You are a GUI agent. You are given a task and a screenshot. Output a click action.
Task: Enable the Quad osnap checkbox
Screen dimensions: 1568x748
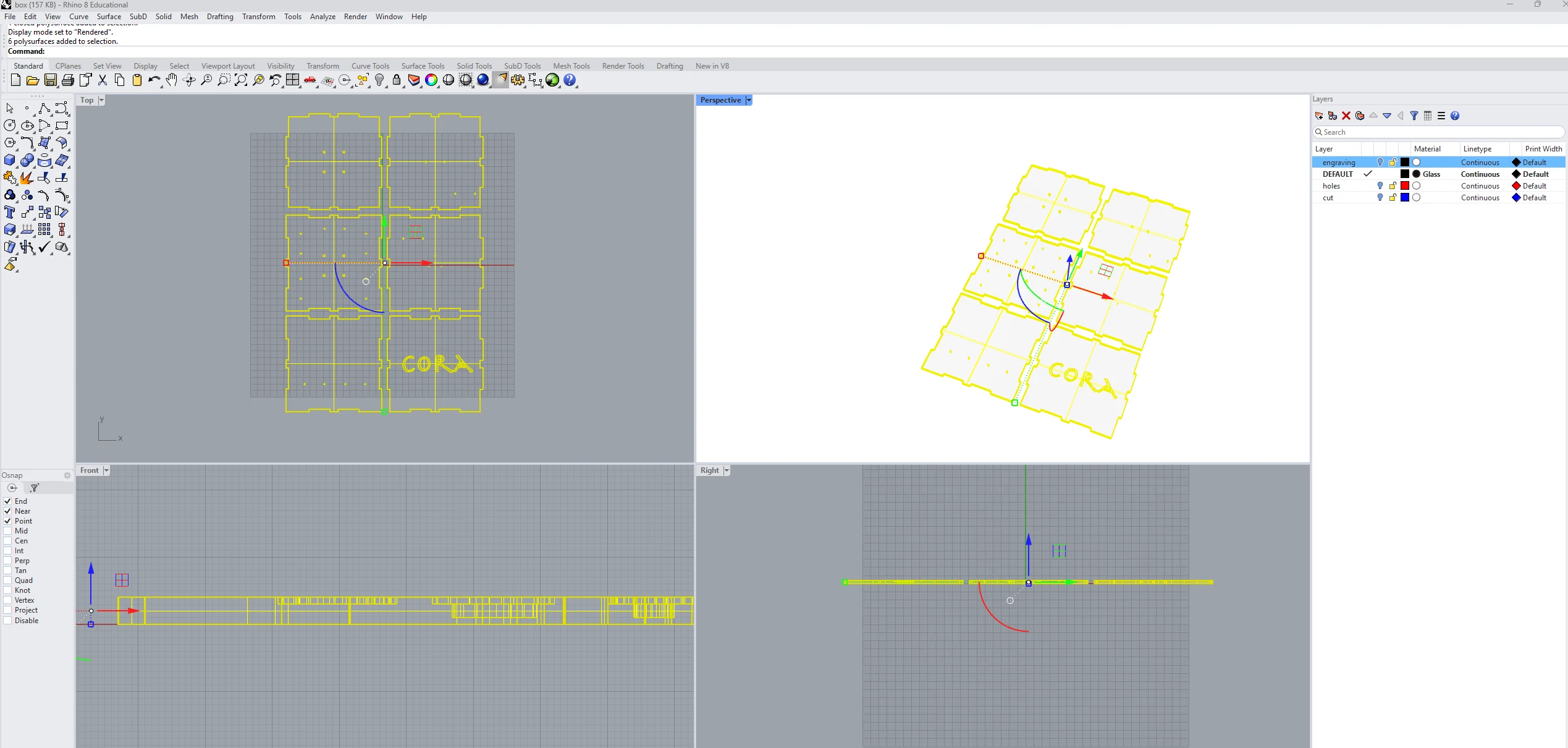(x=7, y=580)
